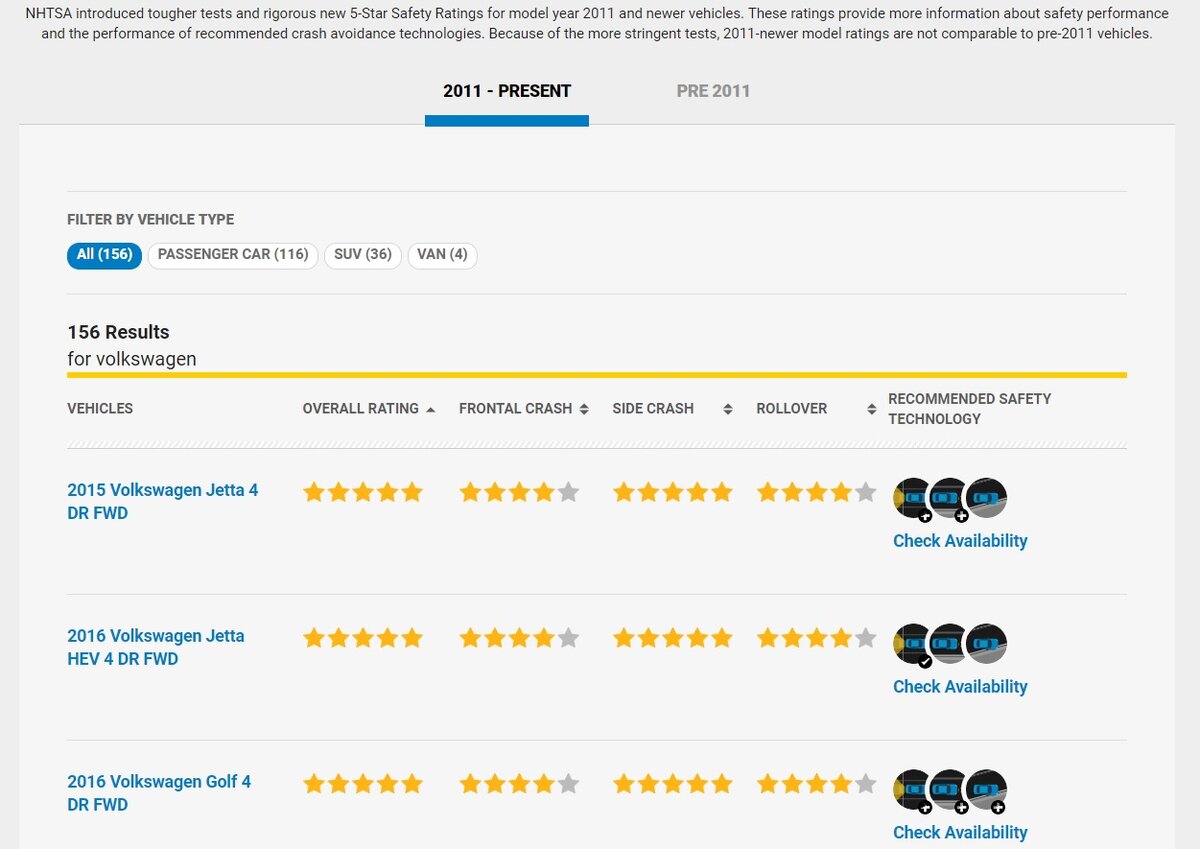Sort by Rollover using its arrows
1200x849 pixels.
pyautogui.click(x=871, y=409)
